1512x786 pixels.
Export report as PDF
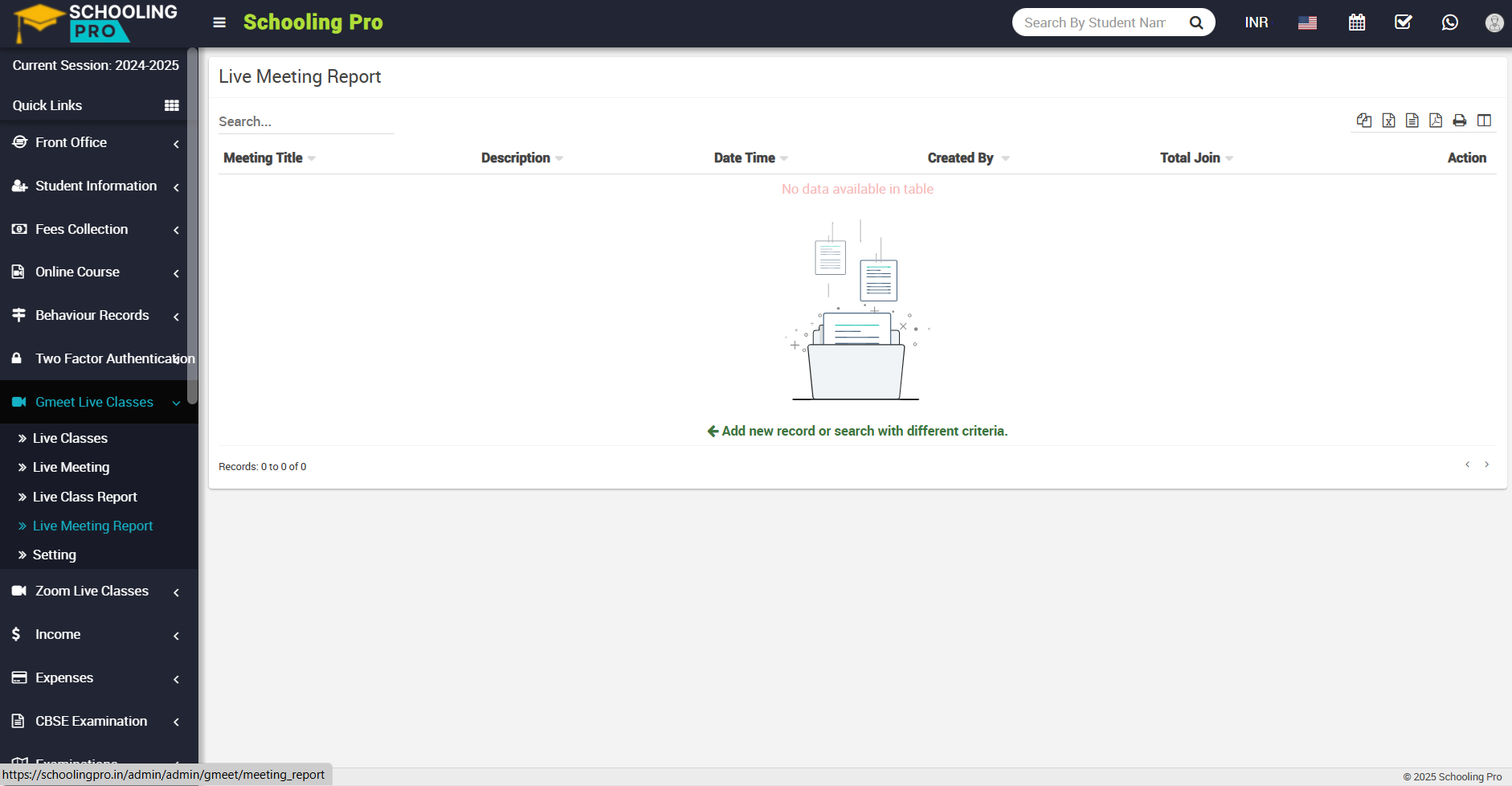click(x=1436, y=121)
